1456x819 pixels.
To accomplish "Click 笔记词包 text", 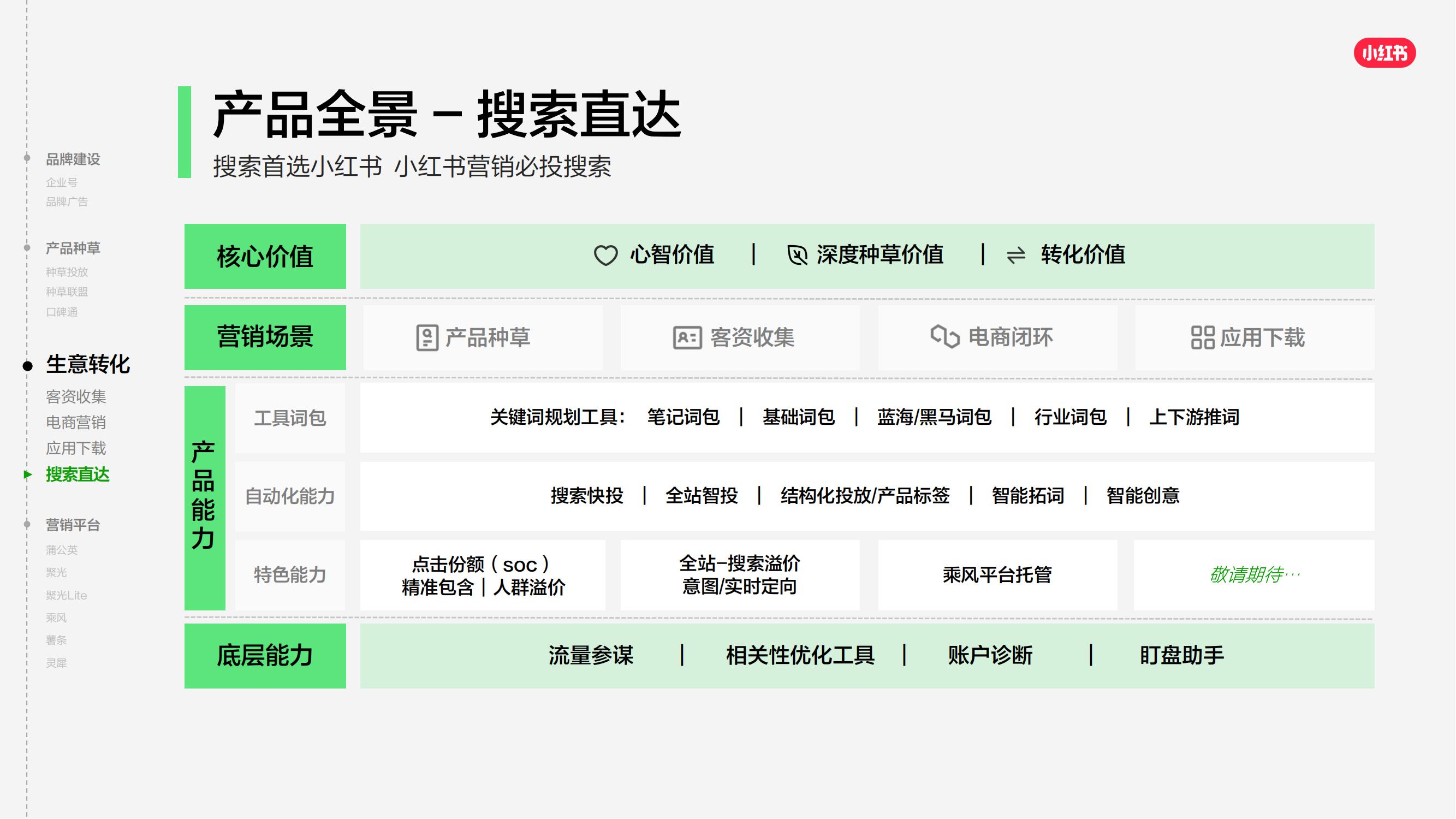I will [x=684, y=418].
